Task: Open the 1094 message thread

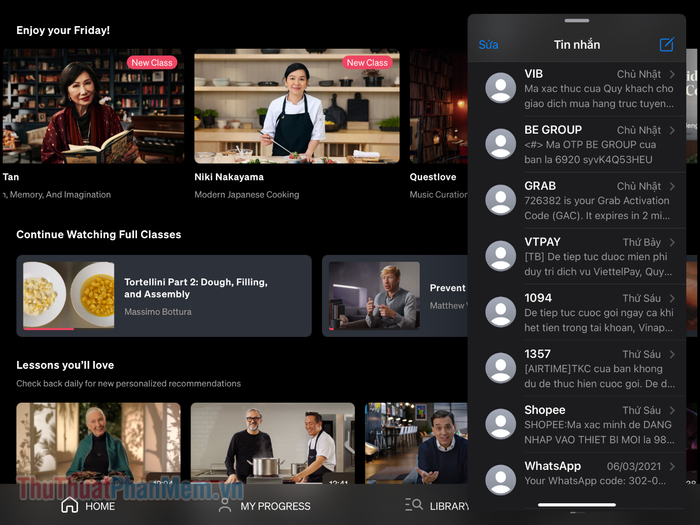Action: coord(577,312)
